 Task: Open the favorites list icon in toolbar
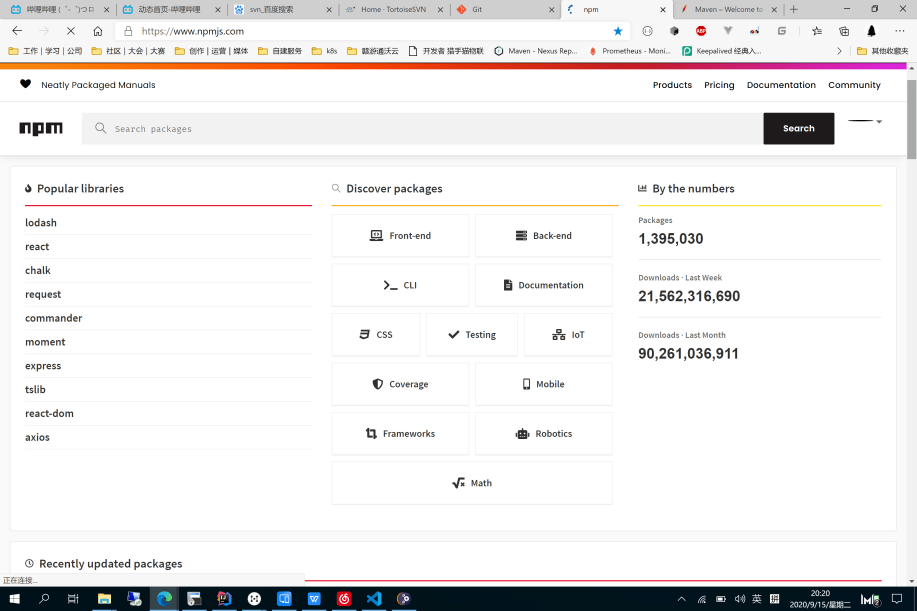[x=817, y=31]
